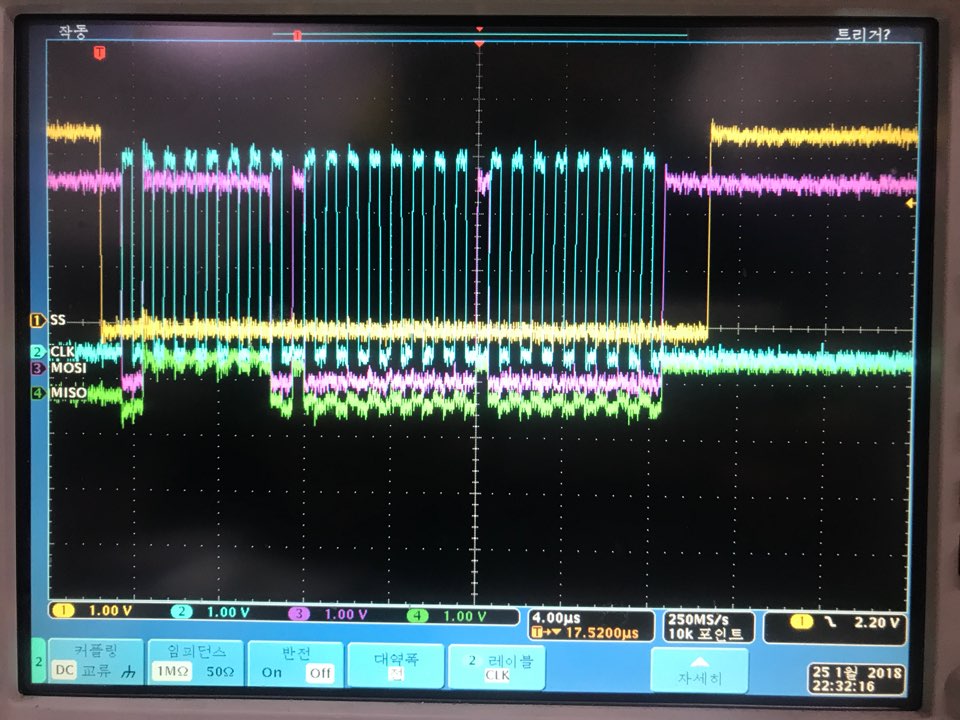Select the channel 3 MOSI ground marker
Screen dimensions: 960x720
pyautogui.click(x=38, y=368)
